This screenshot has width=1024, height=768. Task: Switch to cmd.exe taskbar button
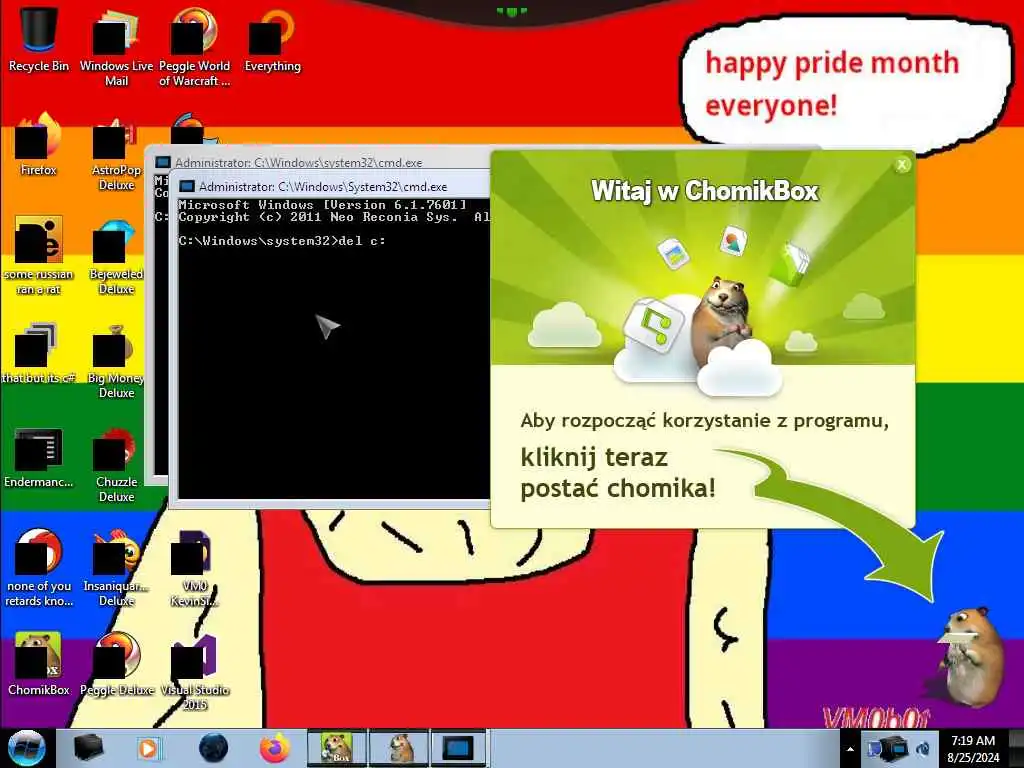[x=458, y=748]
